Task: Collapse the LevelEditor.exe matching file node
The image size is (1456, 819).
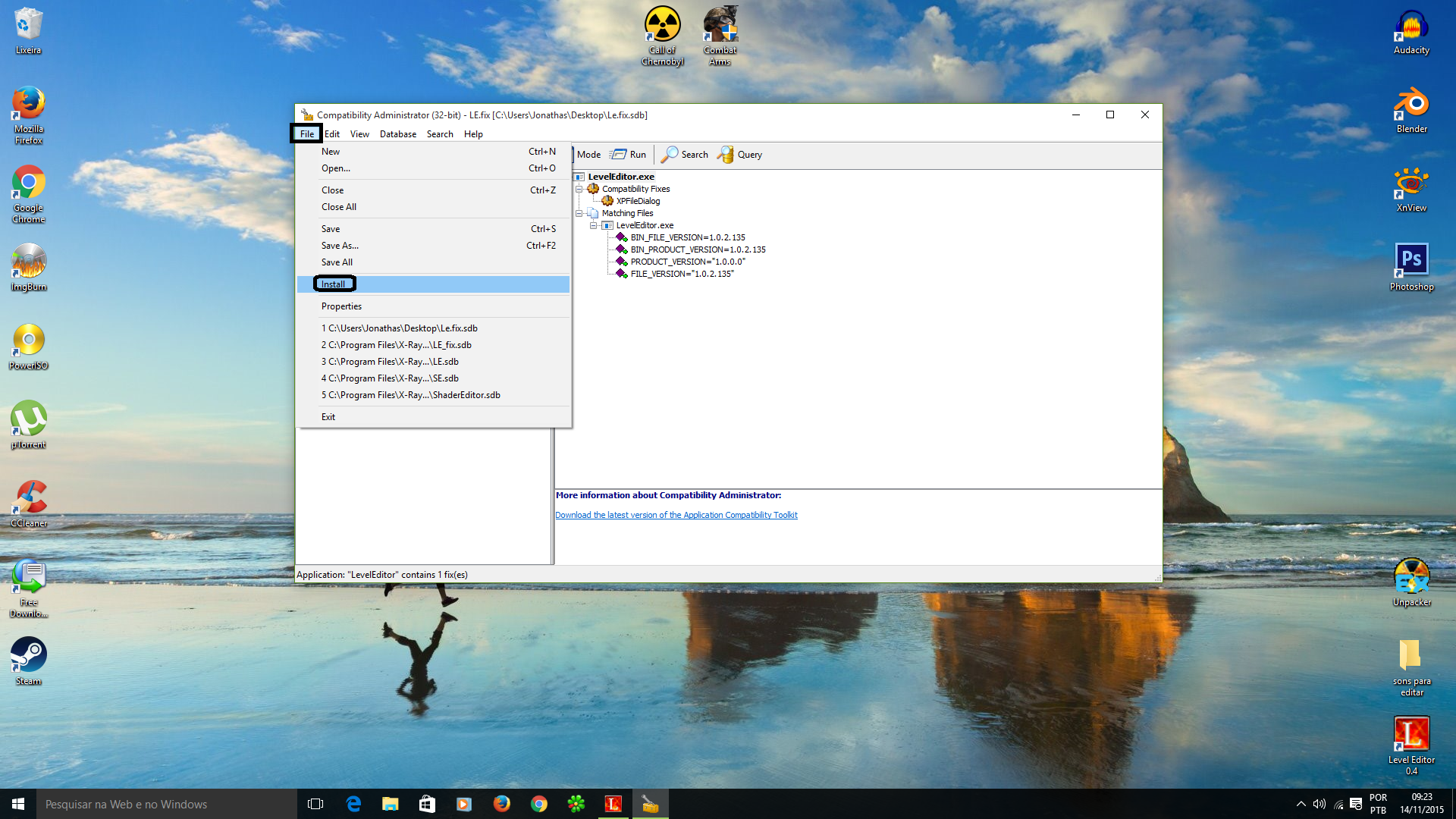Action: [x=594, y=226]
